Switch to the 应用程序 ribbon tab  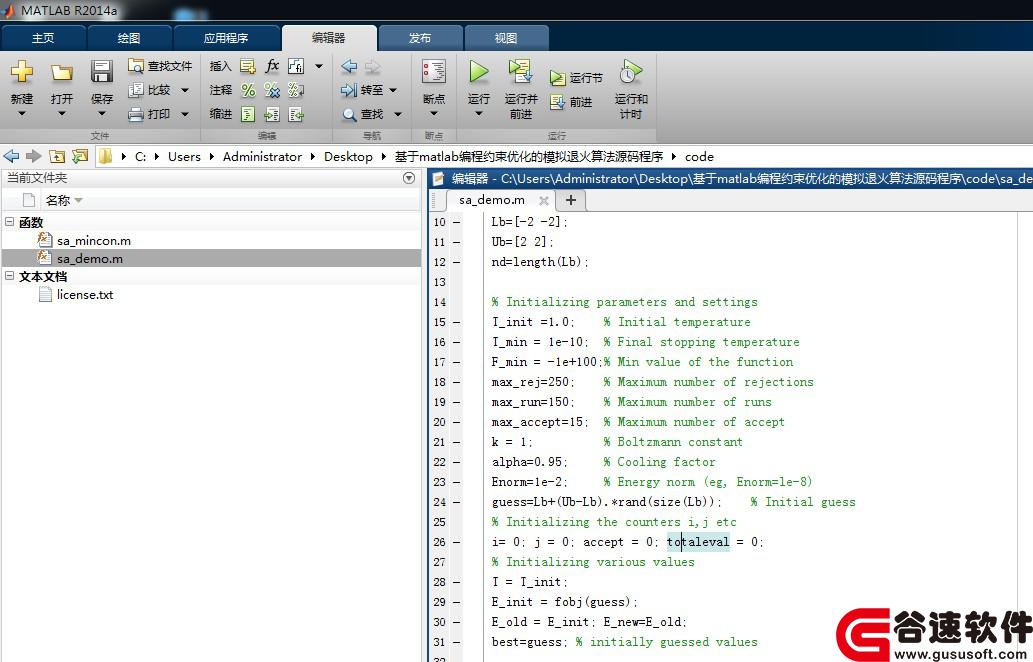pos(226,38)
